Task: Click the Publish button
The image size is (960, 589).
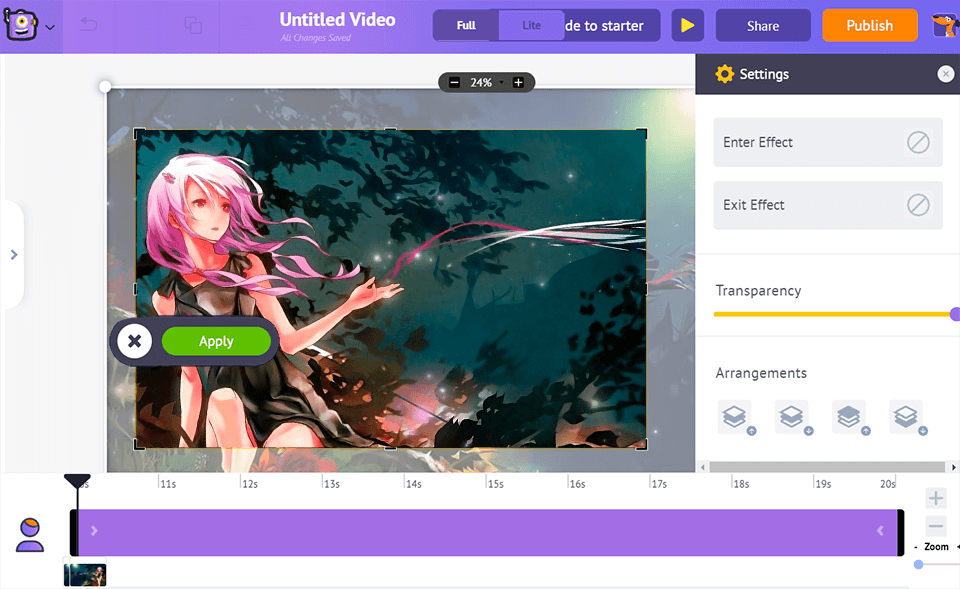Action: tap(869, 26)
